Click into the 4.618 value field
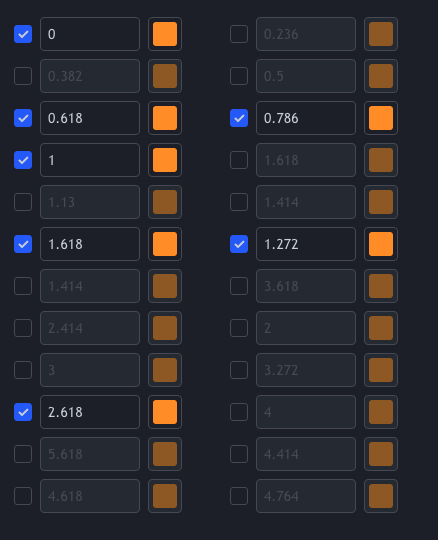438x540 pixels. pos(90,496)
